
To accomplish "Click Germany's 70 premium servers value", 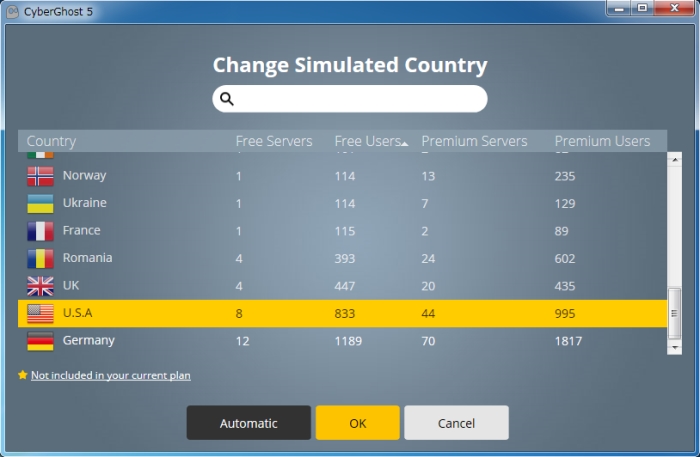I will coord(428,341).
